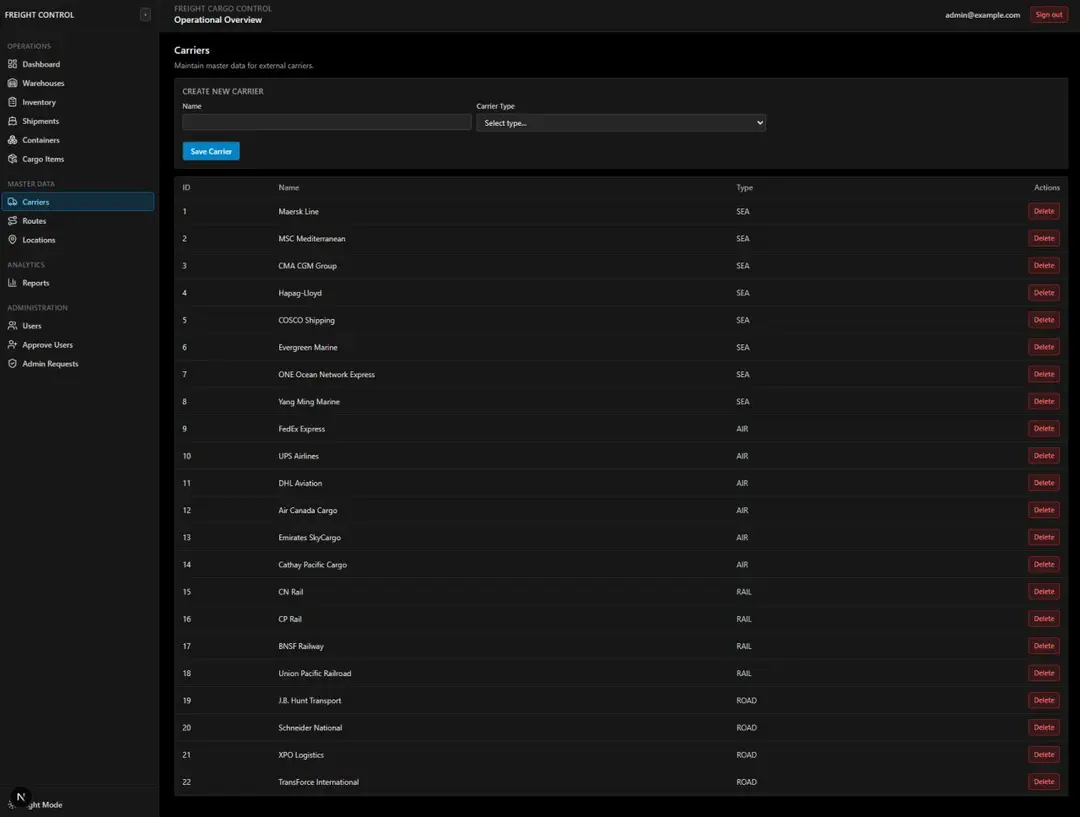Image resolution: width=1080 pixels, height=817 pixels.
Task: Click the Reports chart icon
Action: click(x=12, y=282)
